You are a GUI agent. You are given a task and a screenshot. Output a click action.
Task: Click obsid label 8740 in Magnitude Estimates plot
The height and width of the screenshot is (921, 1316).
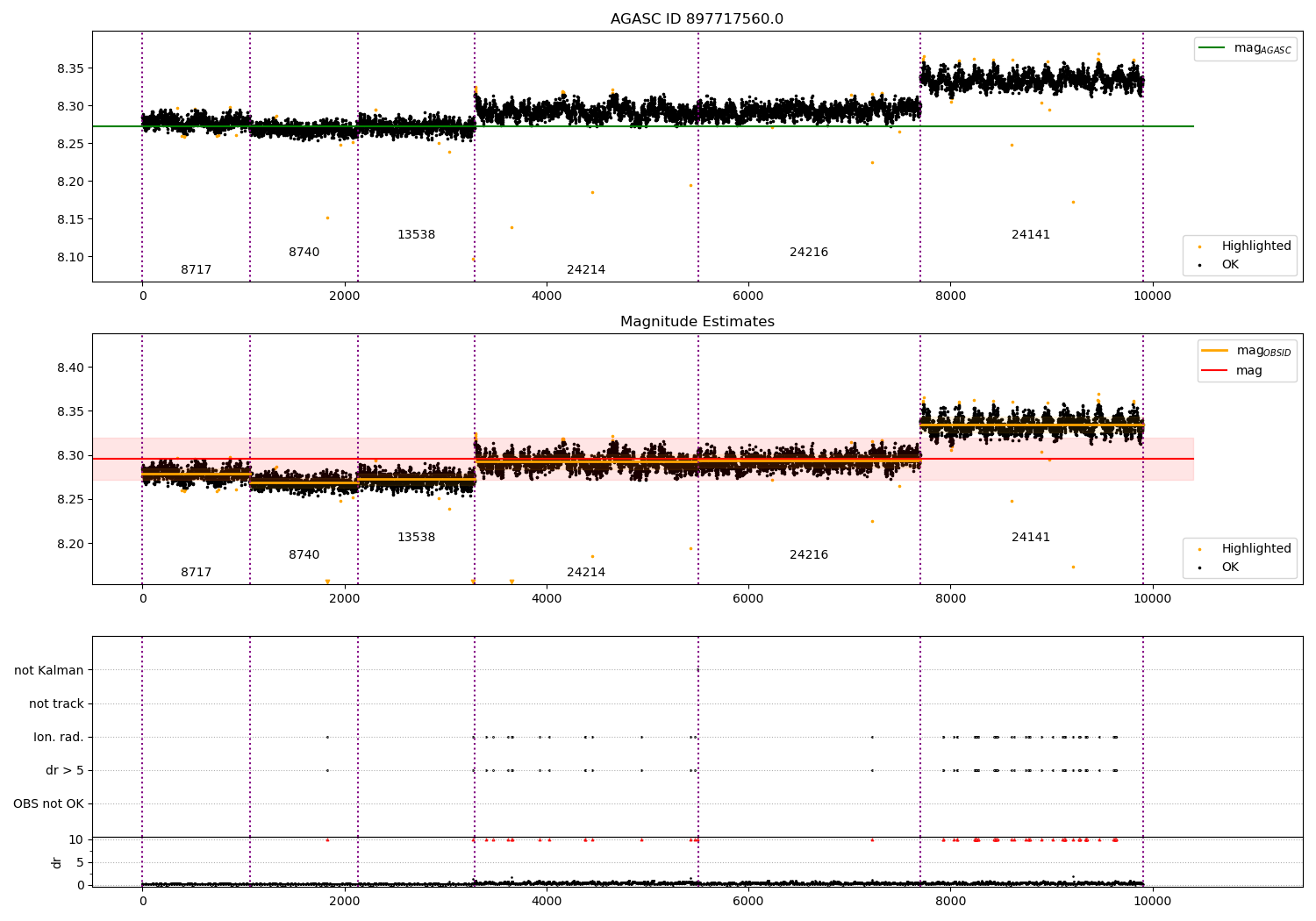[304, 555]
